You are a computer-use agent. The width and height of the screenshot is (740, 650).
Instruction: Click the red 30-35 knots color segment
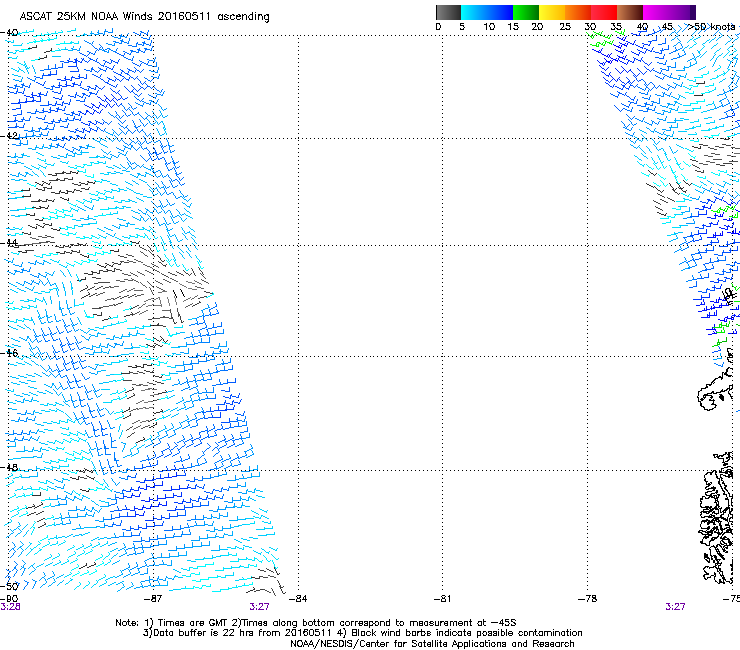point(604,12)
